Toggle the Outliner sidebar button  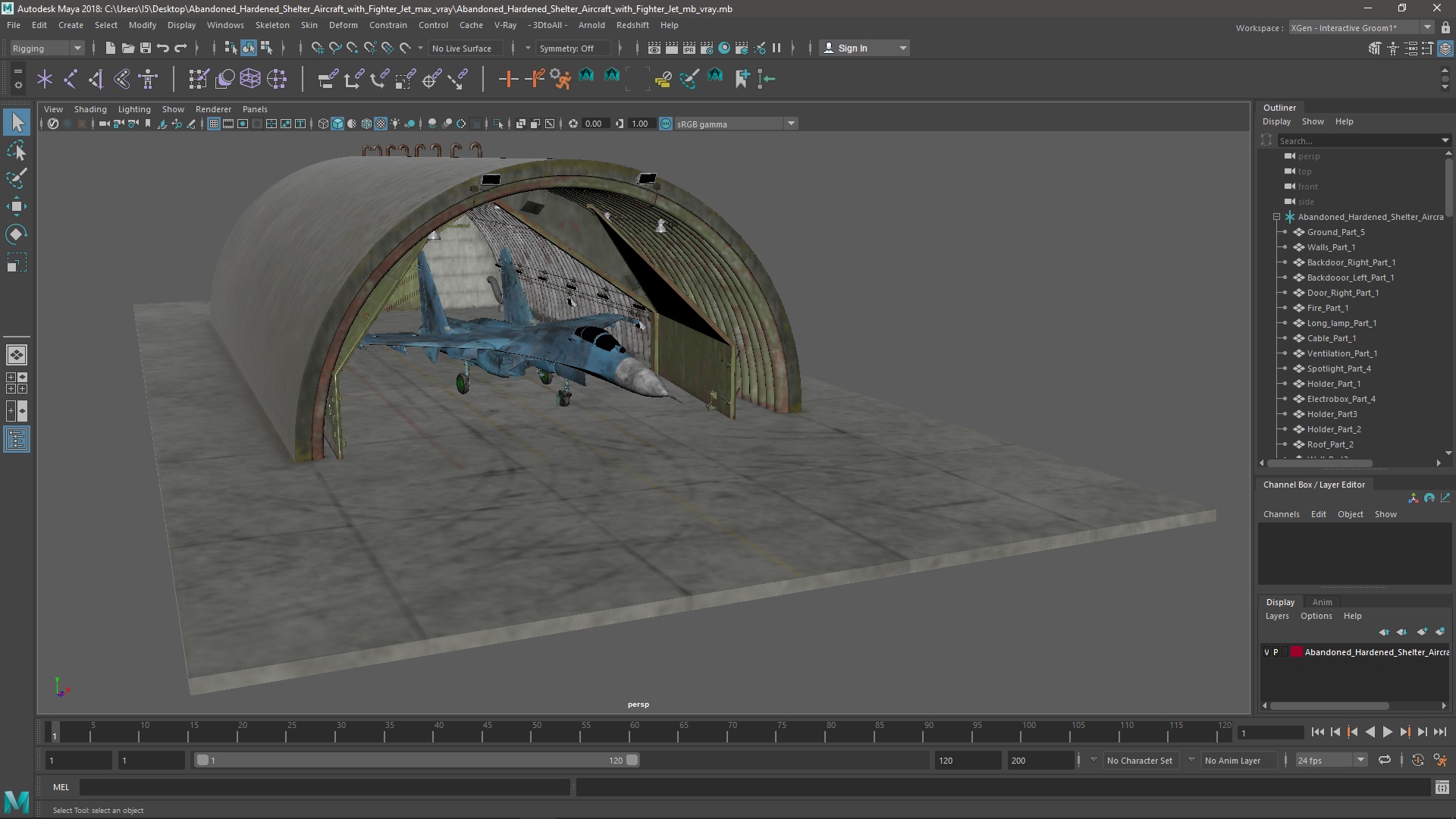coord(17,439)
